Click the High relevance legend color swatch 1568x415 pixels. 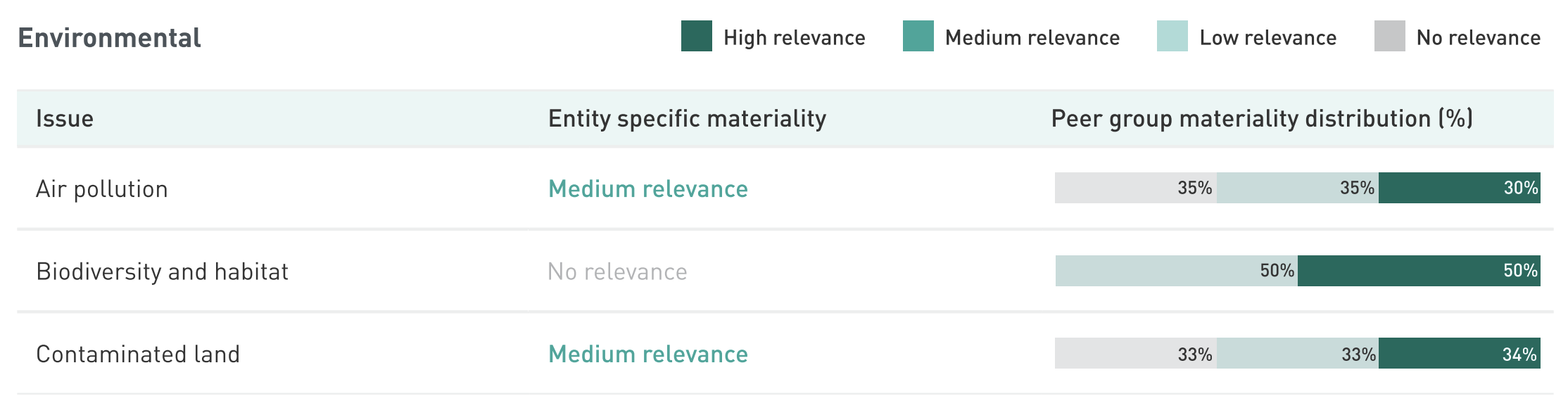click(x=696, y=37)
